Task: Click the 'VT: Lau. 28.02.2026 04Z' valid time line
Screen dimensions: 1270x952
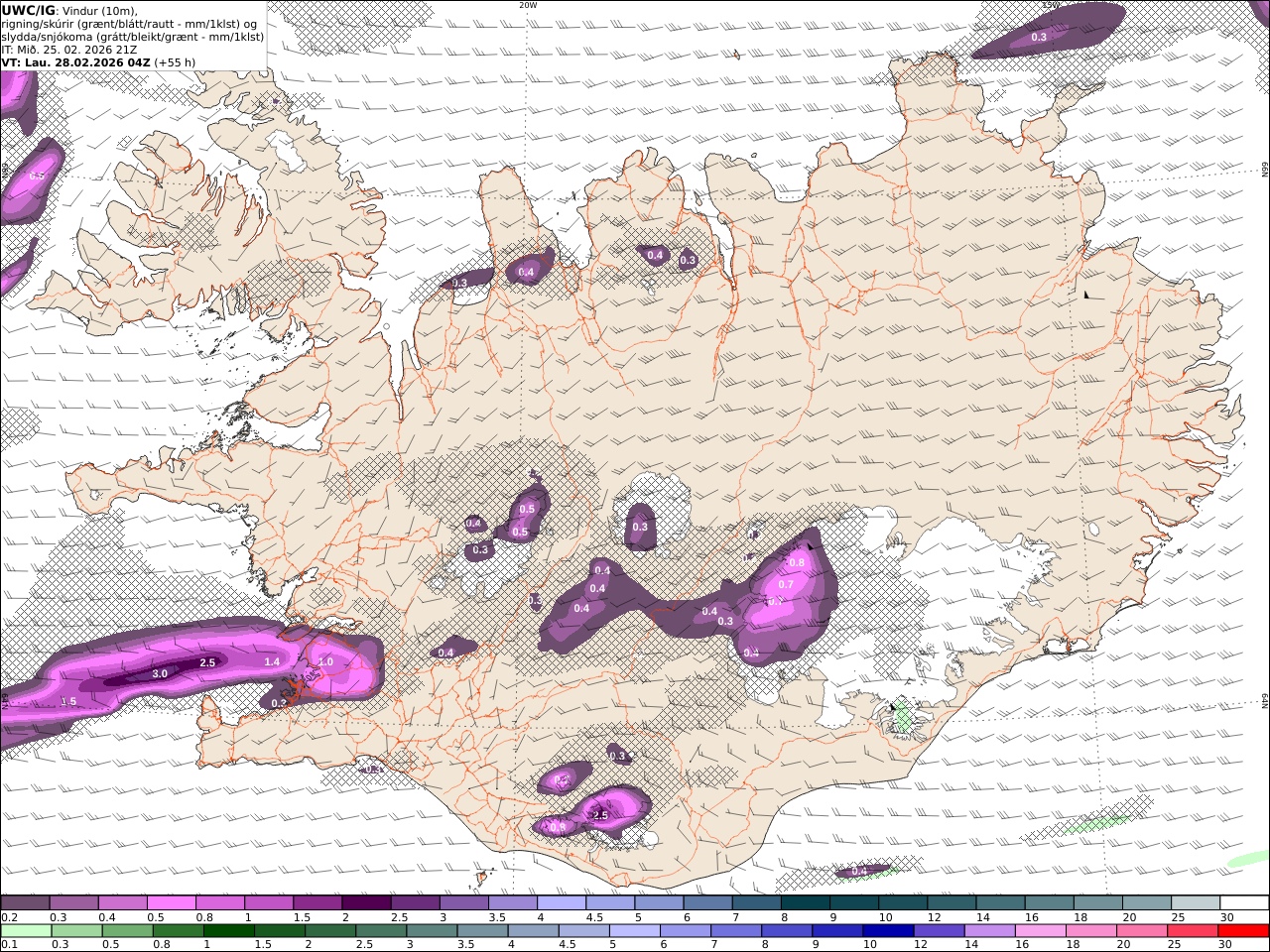Action: [75, 62]
